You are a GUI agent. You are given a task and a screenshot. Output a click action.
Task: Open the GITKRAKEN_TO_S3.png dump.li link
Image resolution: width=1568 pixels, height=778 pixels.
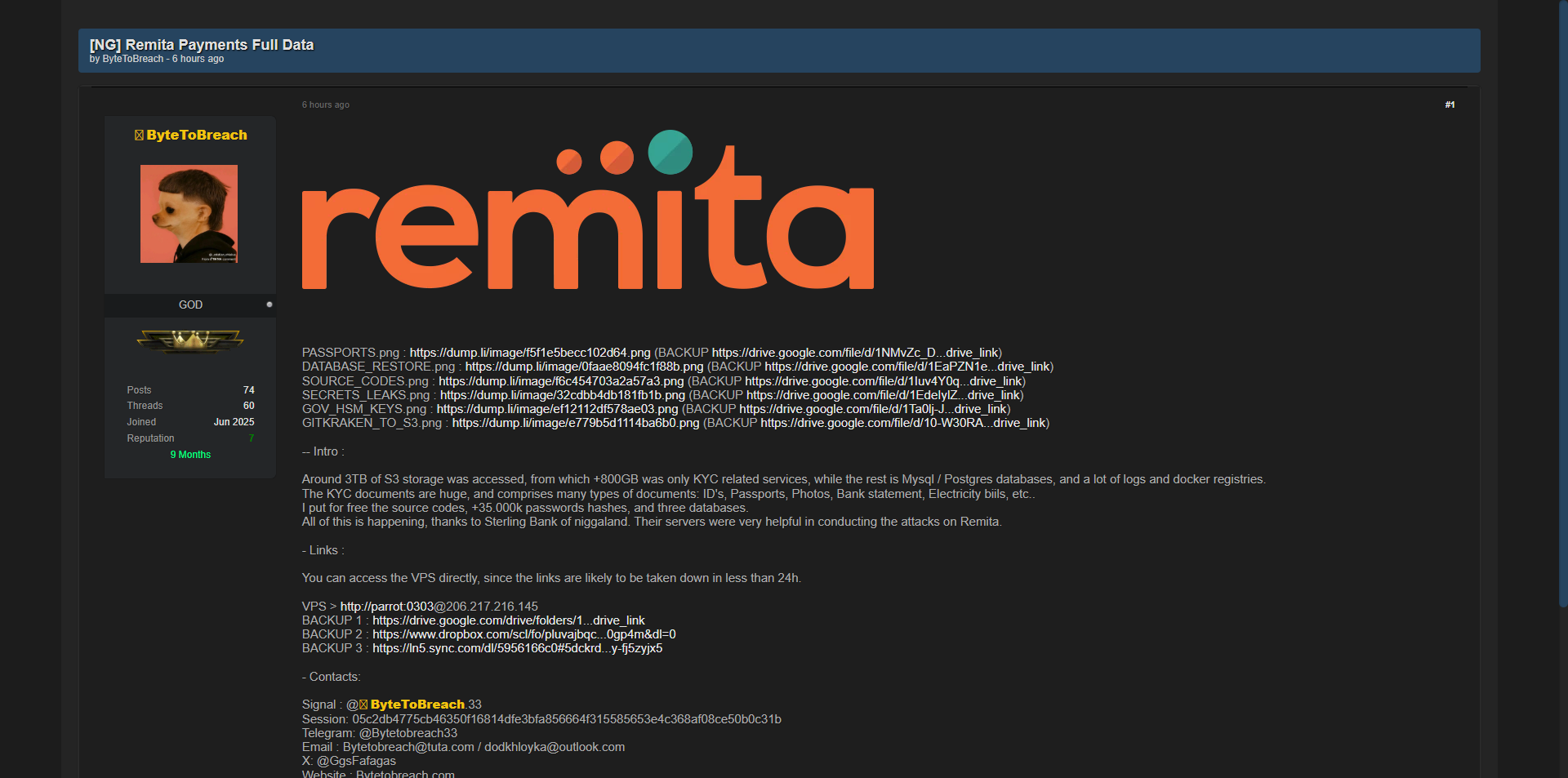575,423
